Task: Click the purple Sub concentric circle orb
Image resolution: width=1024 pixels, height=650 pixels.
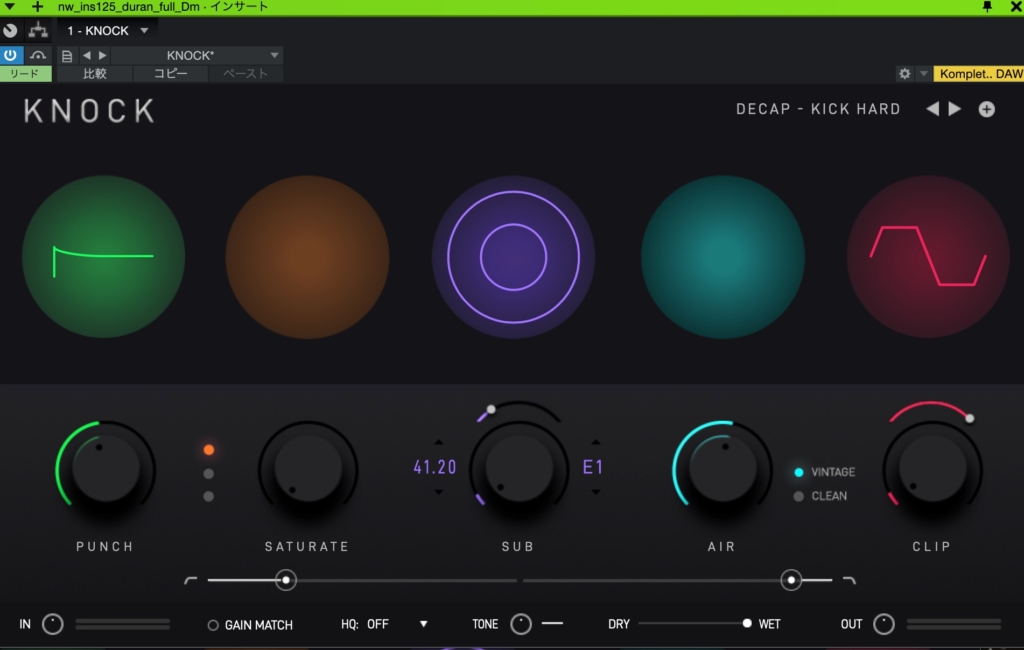Action: 513,257
